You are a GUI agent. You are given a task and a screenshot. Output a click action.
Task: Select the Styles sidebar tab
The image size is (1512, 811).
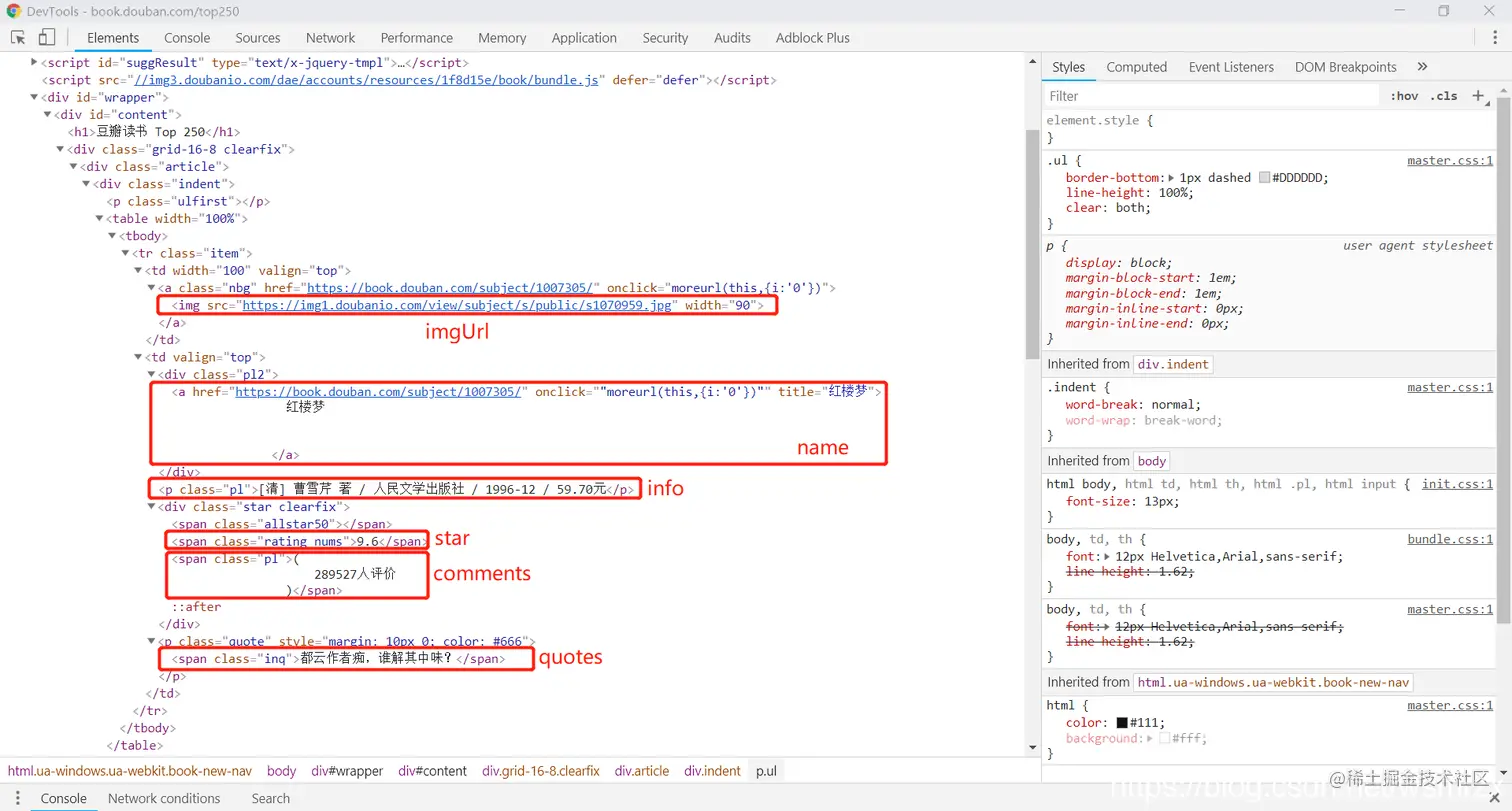pyautogui.click(x=1069, y=67)
